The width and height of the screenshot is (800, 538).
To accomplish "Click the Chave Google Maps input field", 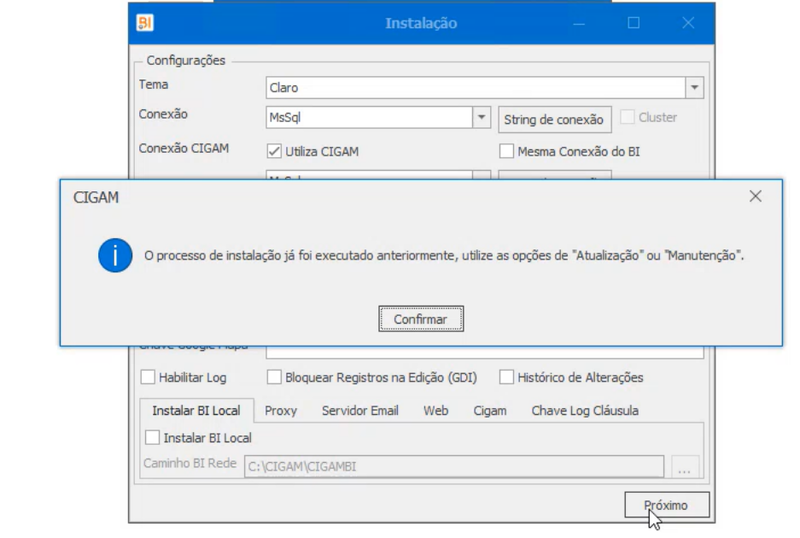I will tap(485, 352).
